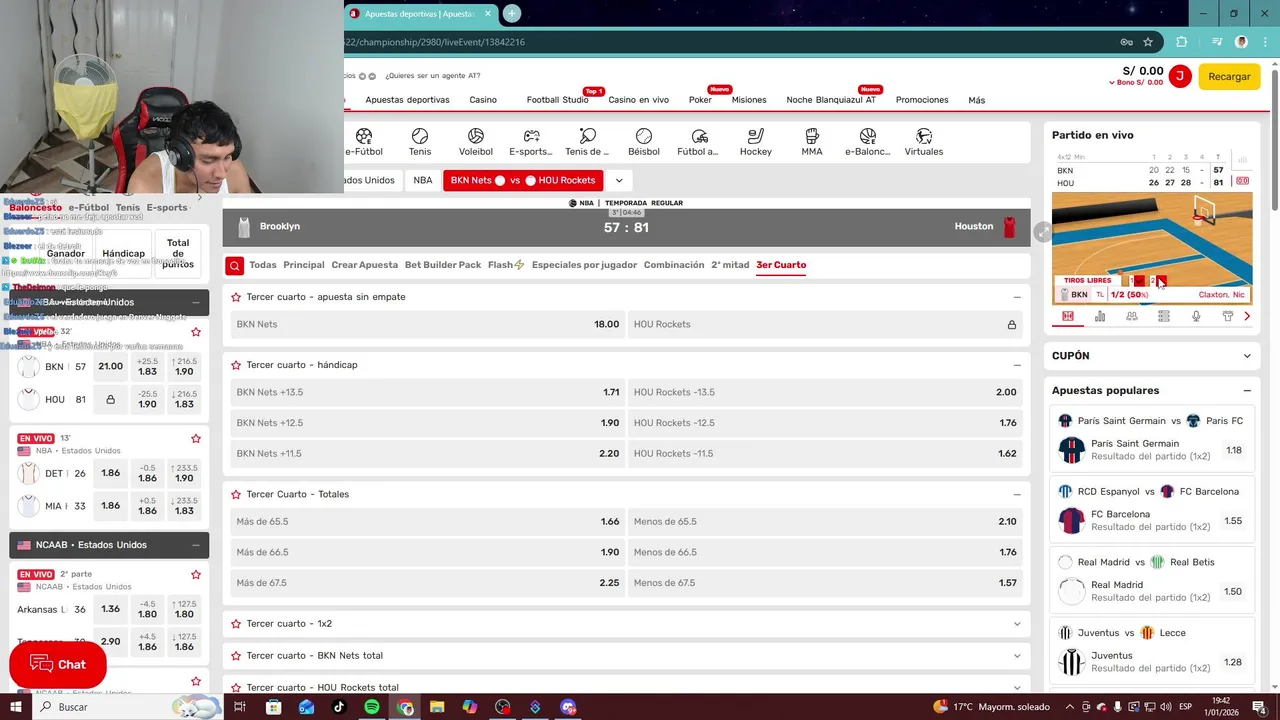Open the Especiales por jugador tab
1280x720 pixels.
click(585, 265)
